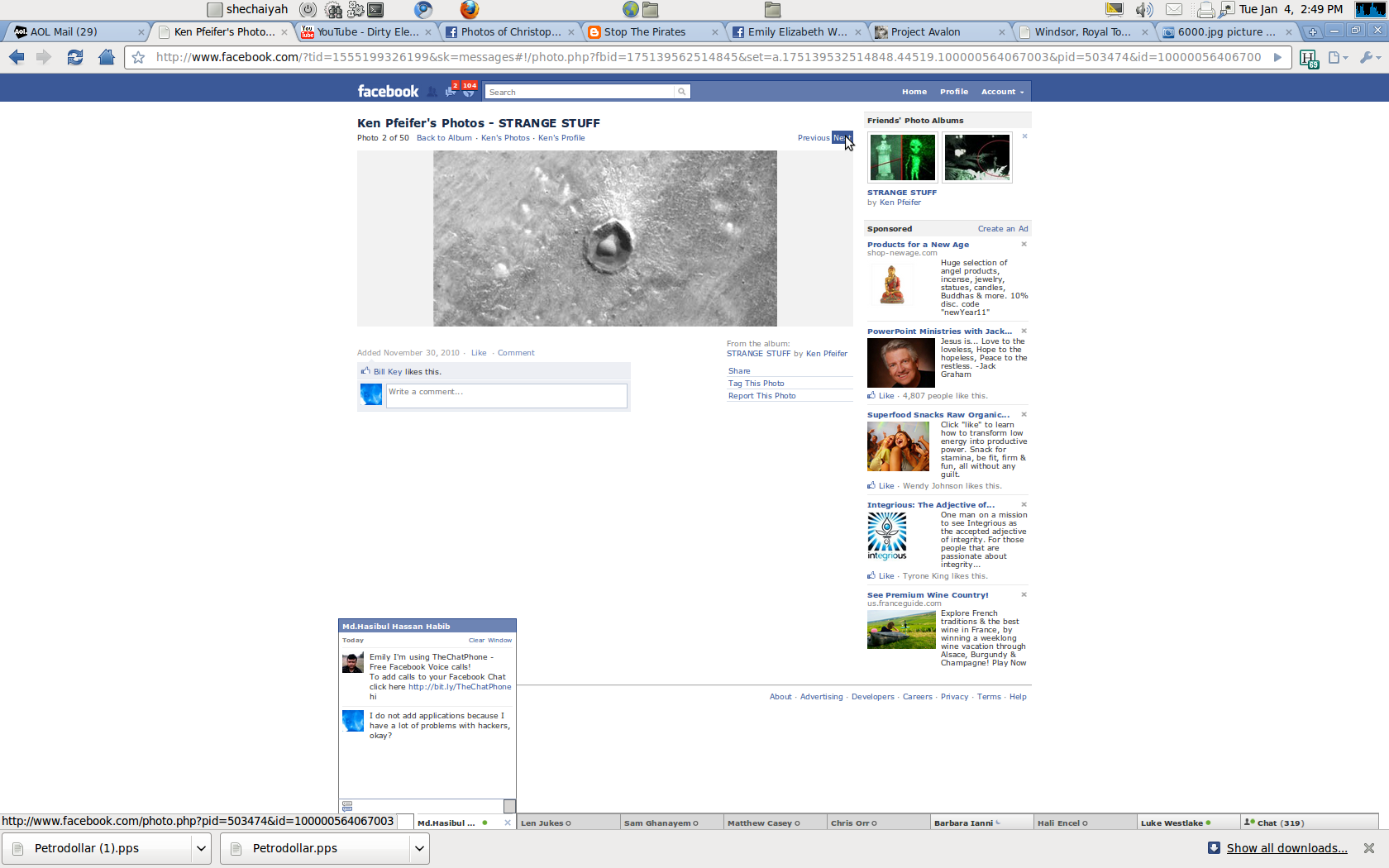This screenshot has height=868, width=1389.
Task: Open the wrench settings menu
Action: pos(1369,57)
